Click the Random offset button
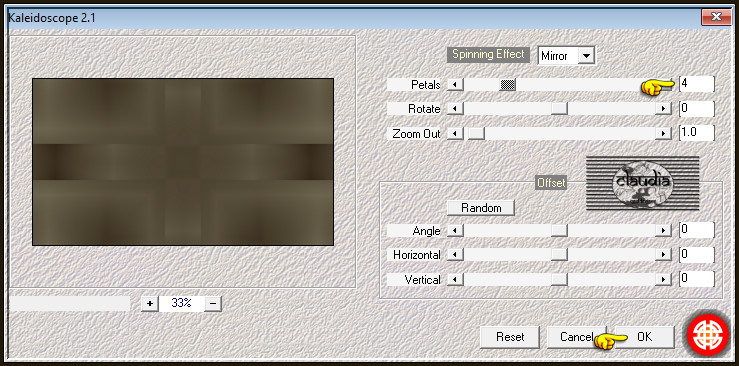Image resolution: width=739 pixels, height=366 pixels. click(481, 208)
